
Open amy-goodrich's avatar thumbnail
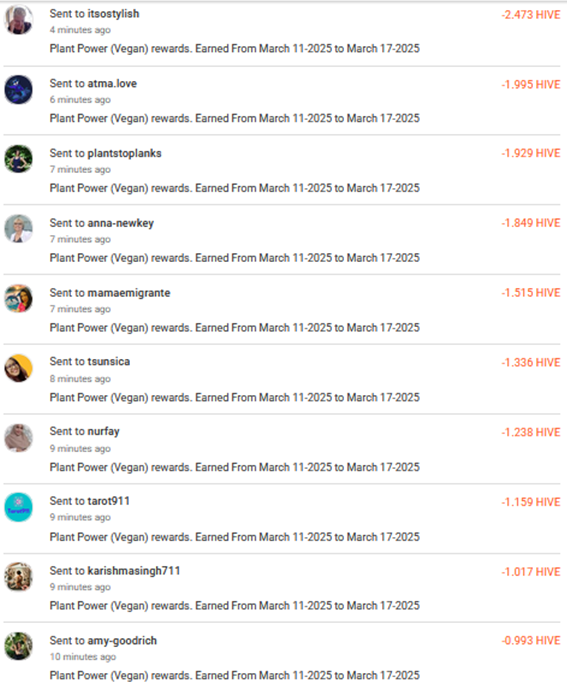tap(18, 646)
